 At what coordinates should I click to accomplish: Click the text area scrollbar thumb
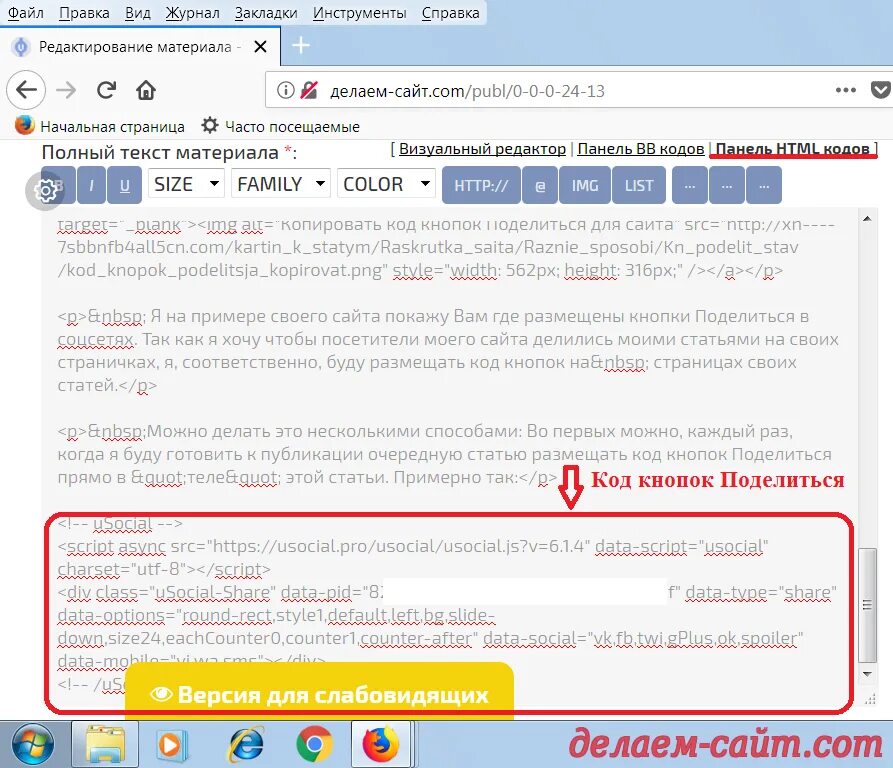(x=867, y=605)
